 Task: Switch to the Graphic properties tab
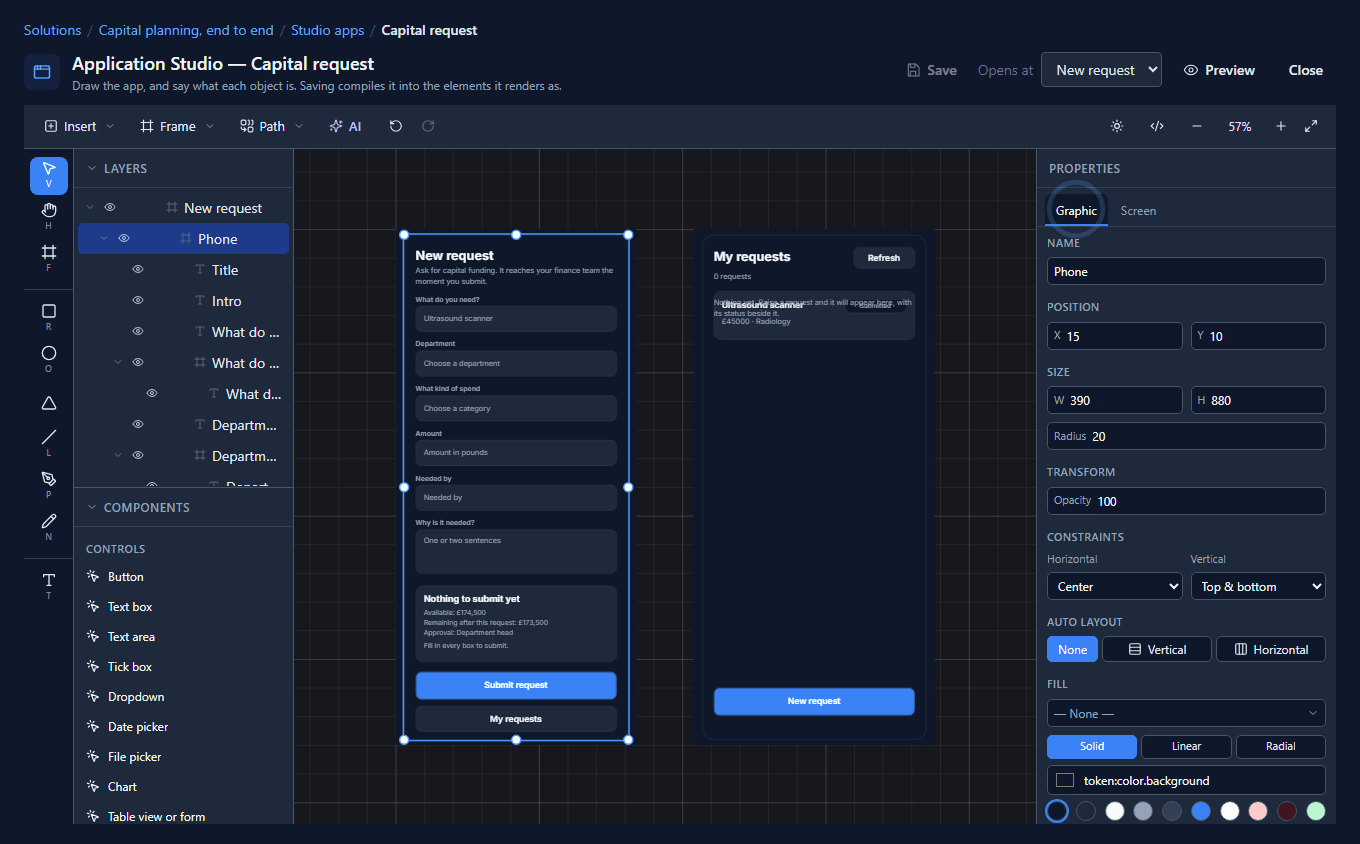tap(1076, 211)
